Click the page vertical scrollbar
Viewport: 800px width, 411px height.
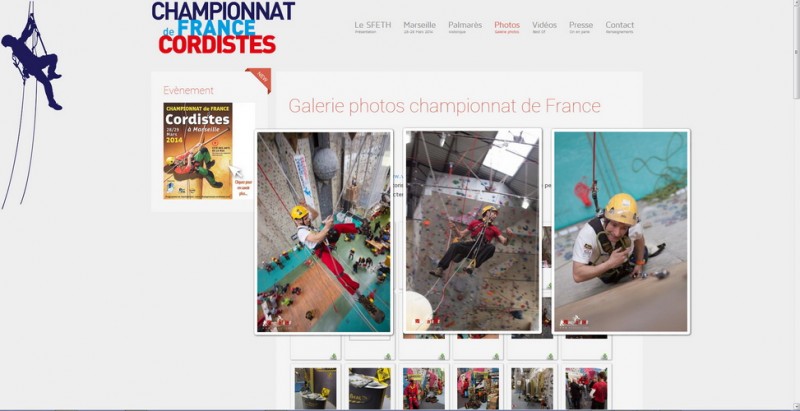pyautogui.click(x=796, y=51)
